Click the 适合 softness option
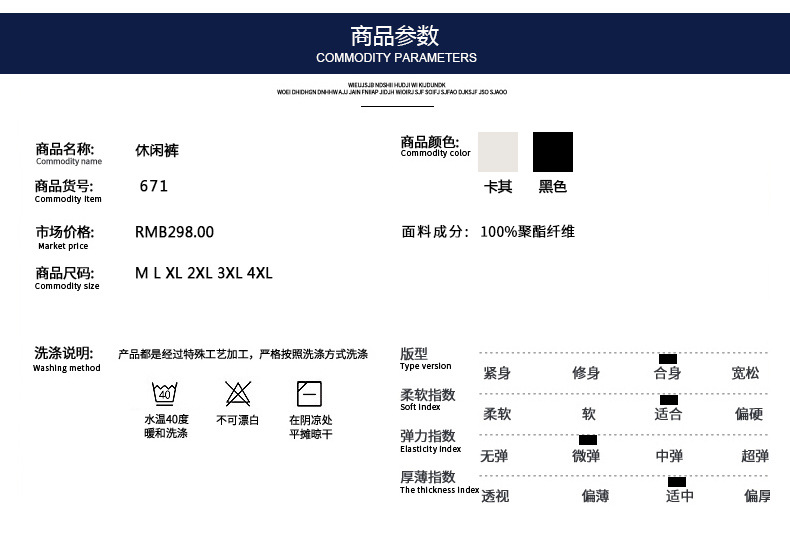This screenshot has width=790, height=540. pos(669,414)
